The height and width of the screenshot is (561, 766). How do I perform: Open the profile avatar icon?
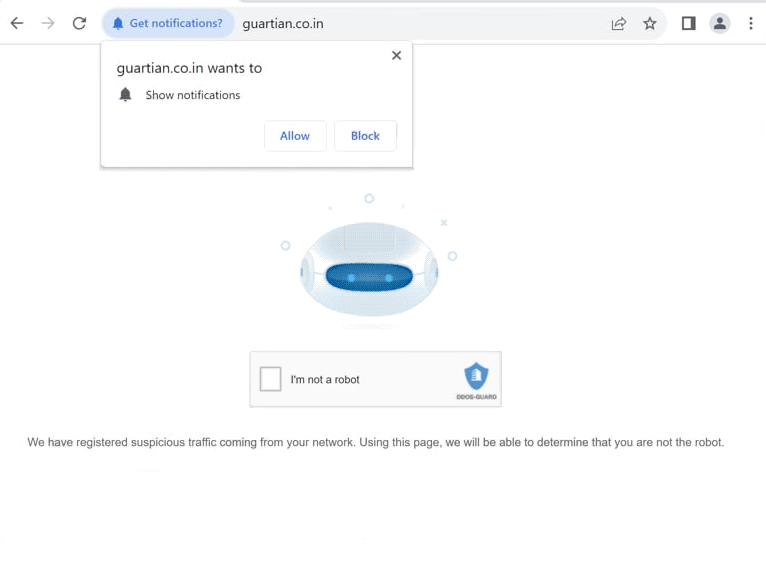coord(720,23)
